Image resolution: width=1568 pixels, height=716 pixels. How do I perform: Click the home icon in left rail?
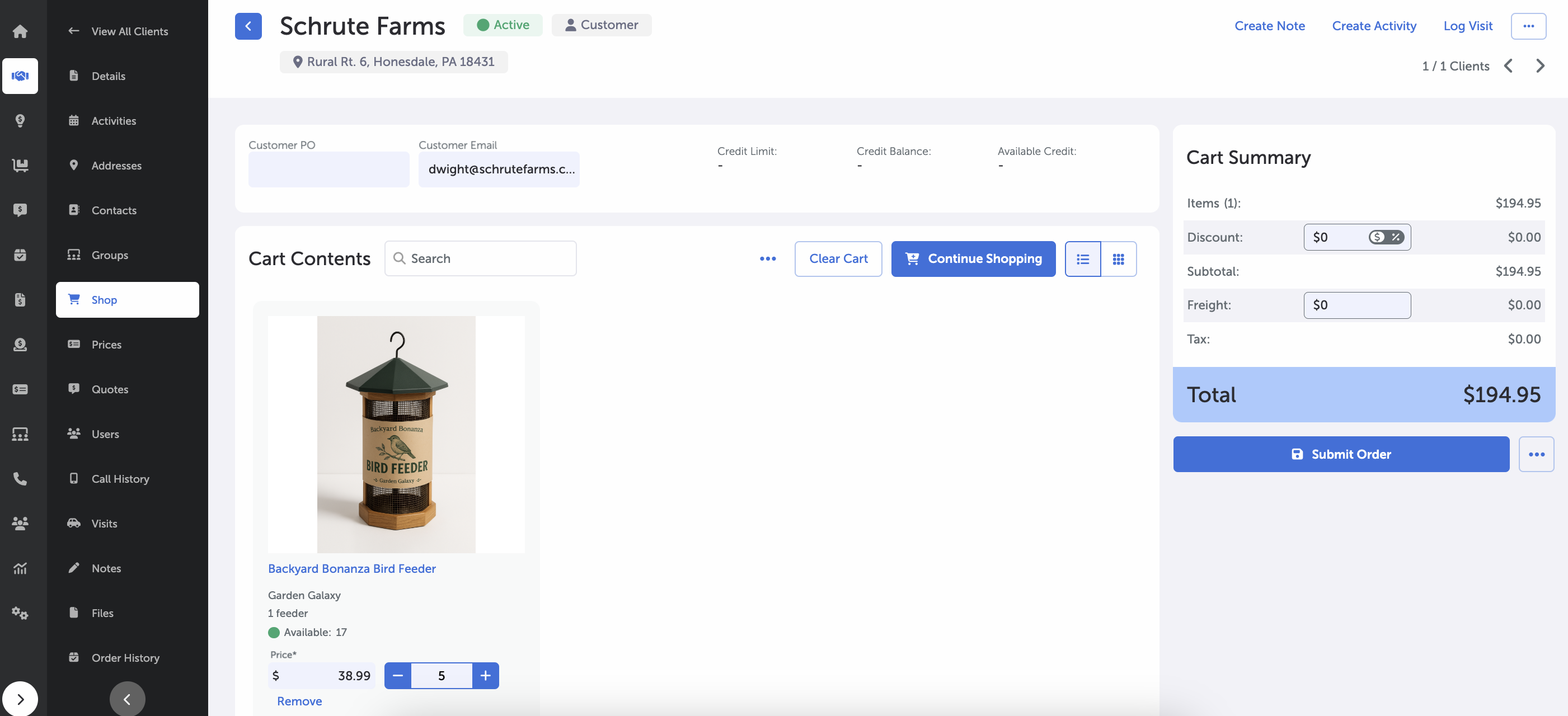point(20,31)
